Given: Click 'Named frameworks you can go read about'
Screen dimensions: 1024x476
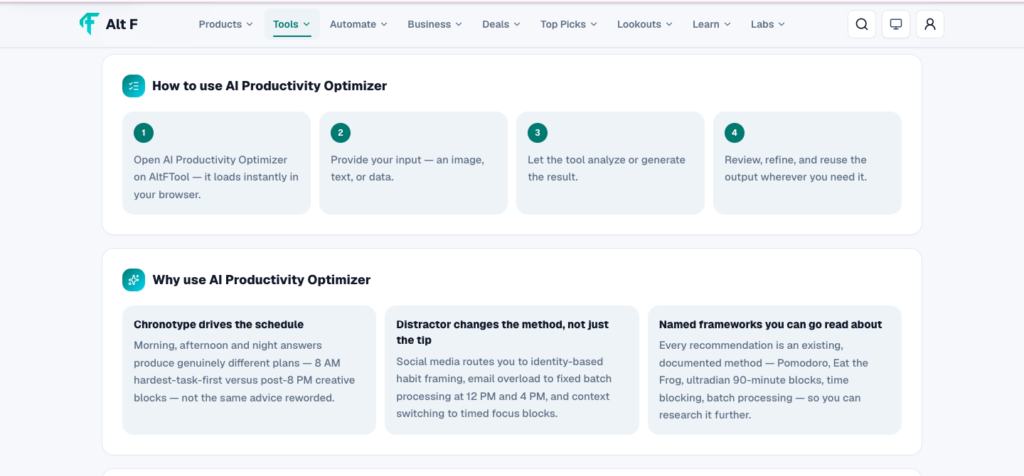Looking at the screenshot, I should pos(771,325).
